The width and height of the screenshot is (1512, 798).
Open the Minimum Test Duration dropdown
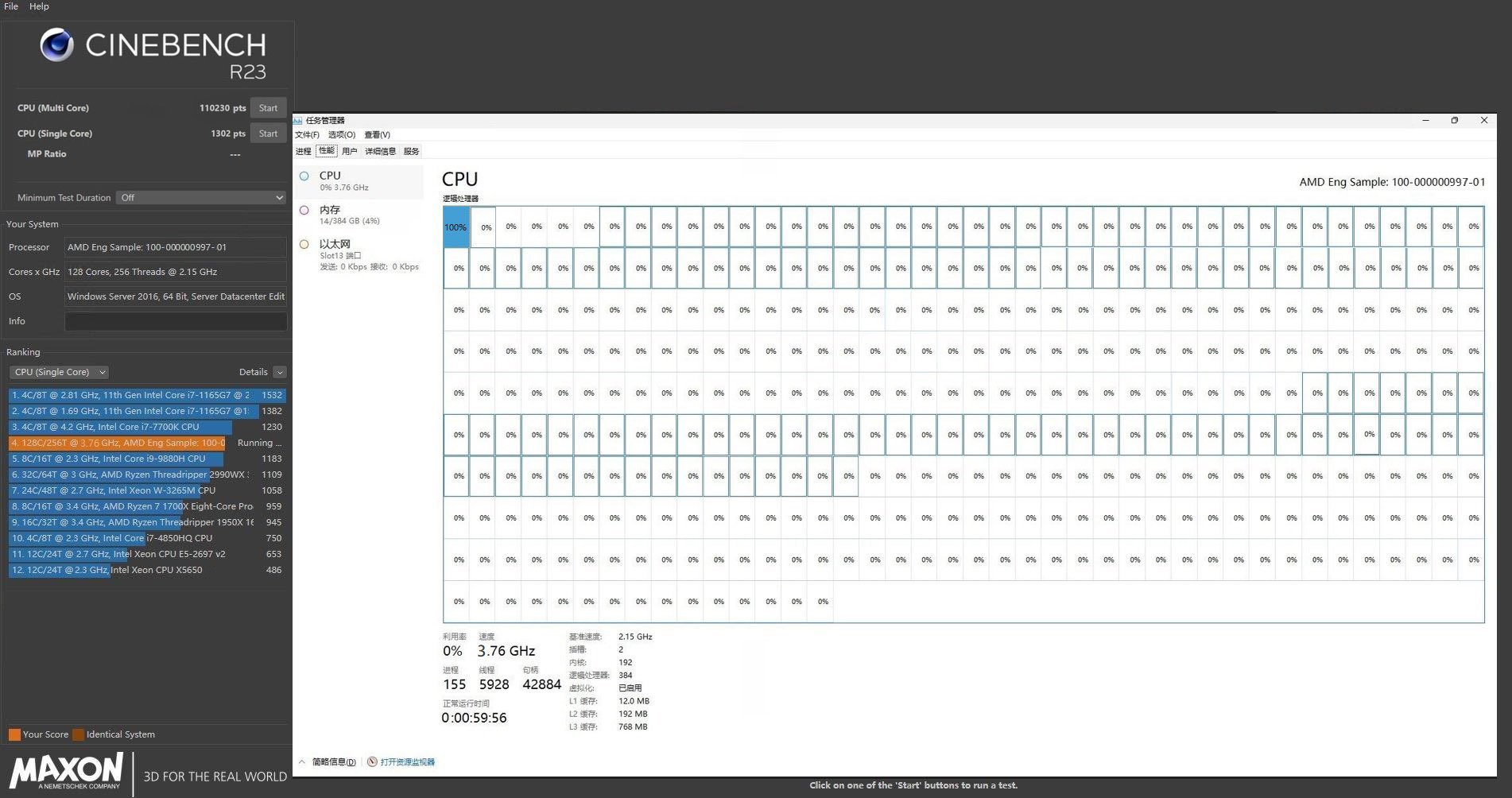(x=200, y=198)
